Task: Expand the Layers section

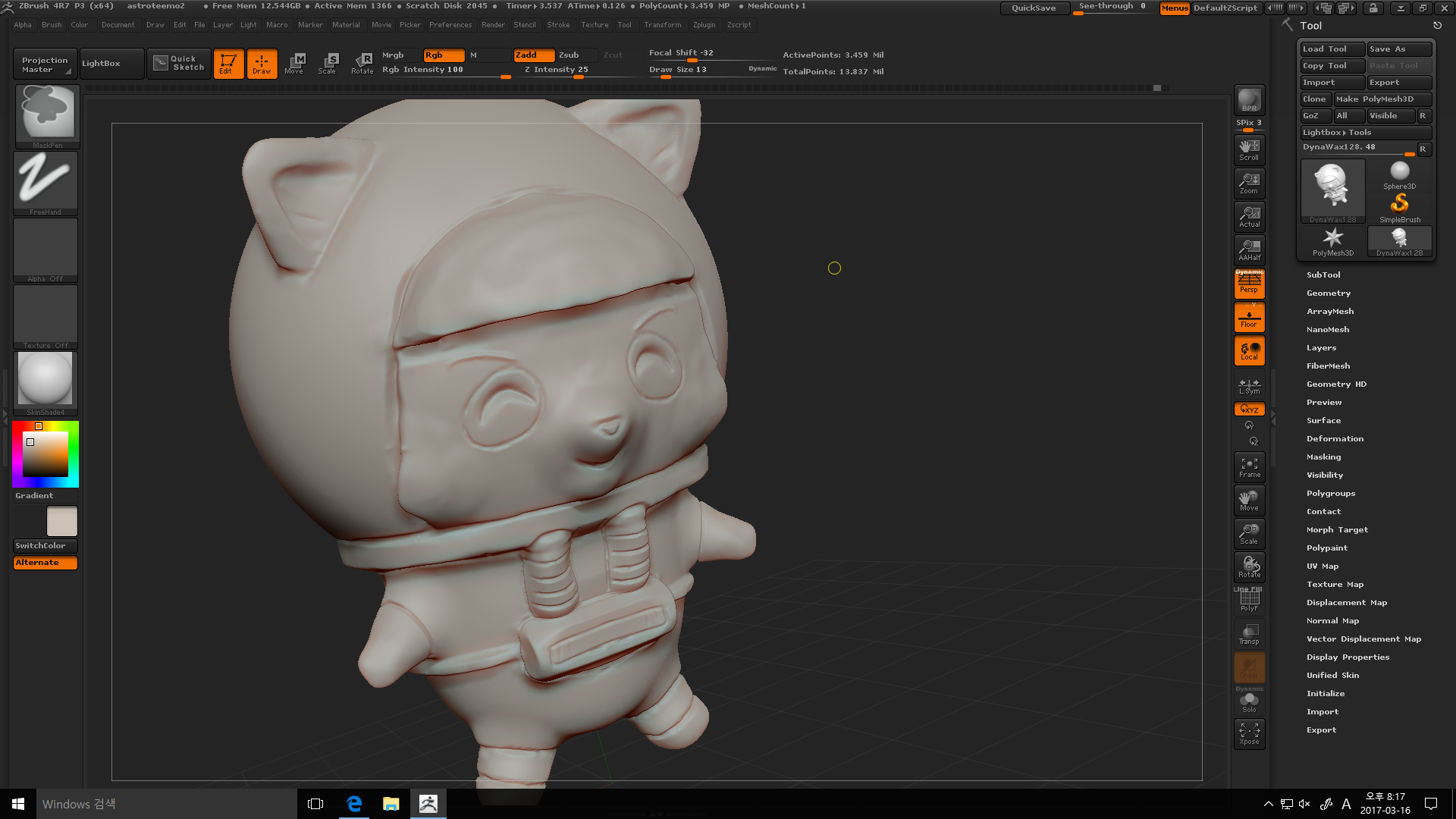Action: point(1321,348)
